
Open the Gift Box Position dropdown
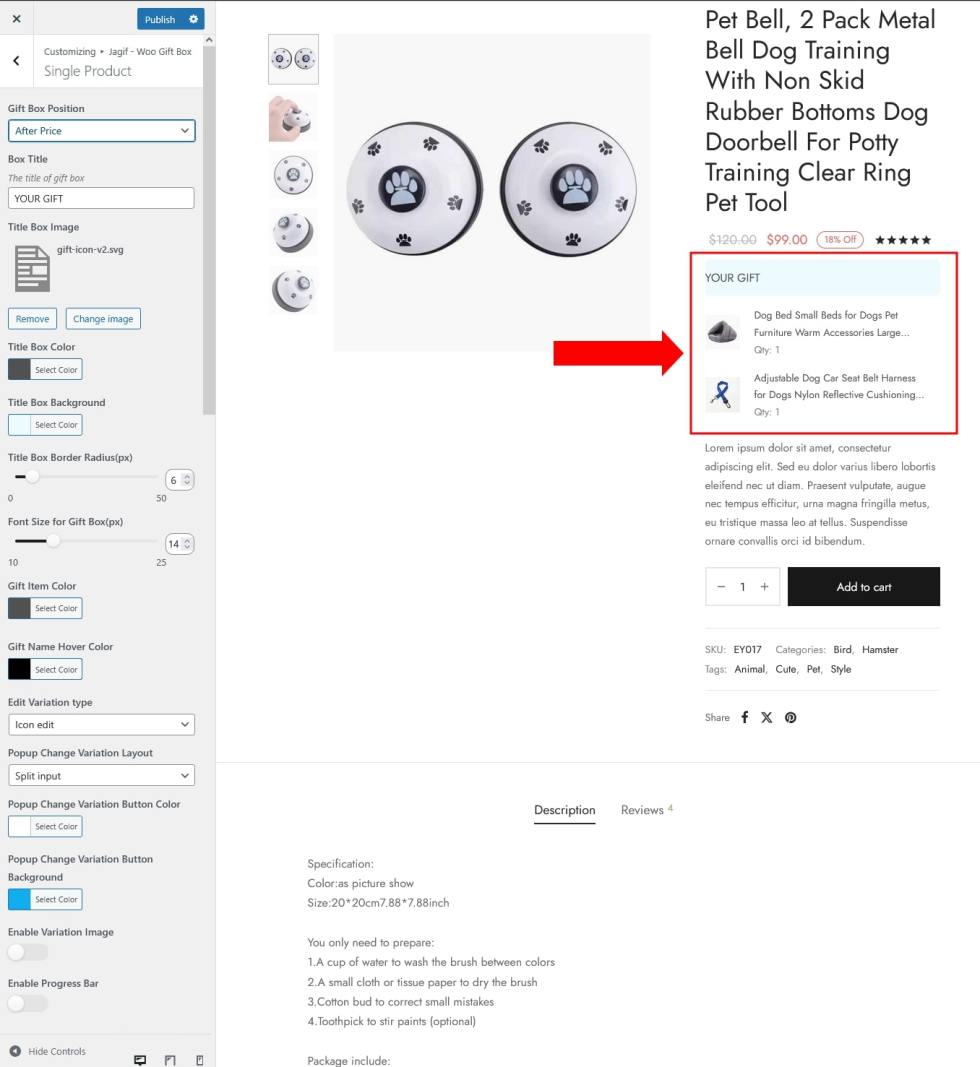click(x=101, y=131)
